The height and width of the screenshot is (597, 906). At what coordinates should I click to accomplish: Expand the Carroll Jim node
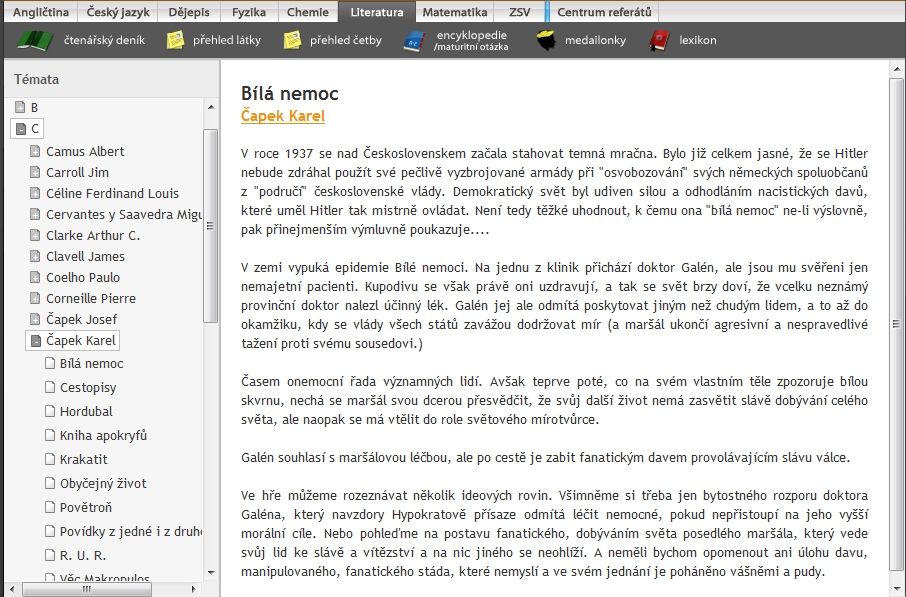point(35,172)
